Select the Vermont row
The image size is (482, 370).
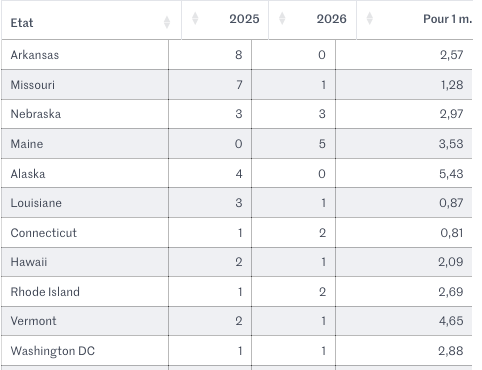[x=237, y=321]
